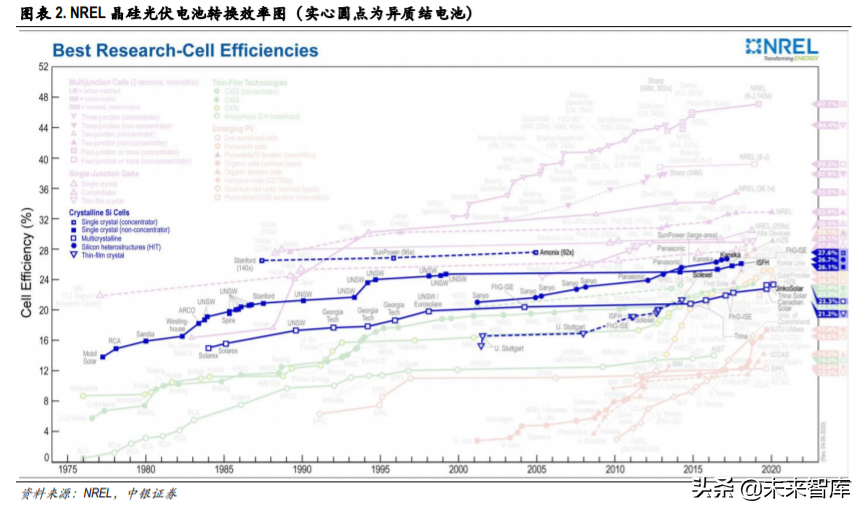Select the 23.3% efficiency badge
This screenshot has height=514, width=865.
coord(826,301)
